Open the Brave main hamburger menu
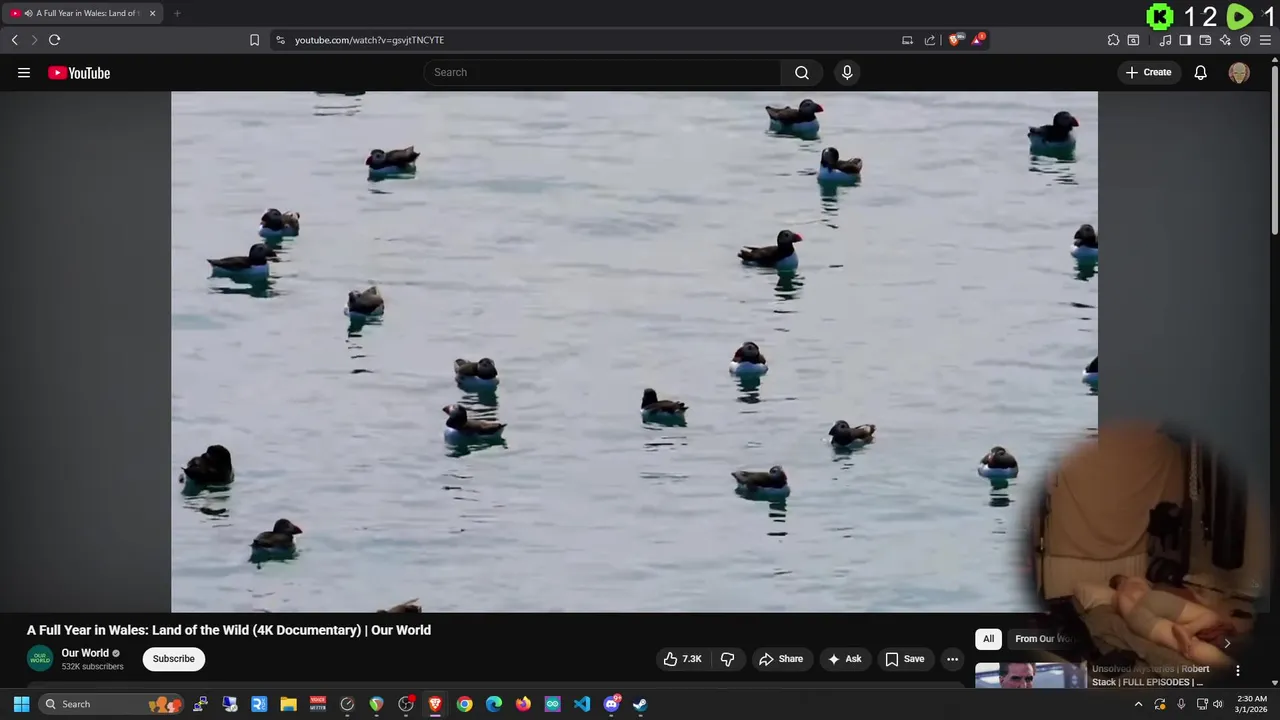1280x720 pixels. point(1265,40)
